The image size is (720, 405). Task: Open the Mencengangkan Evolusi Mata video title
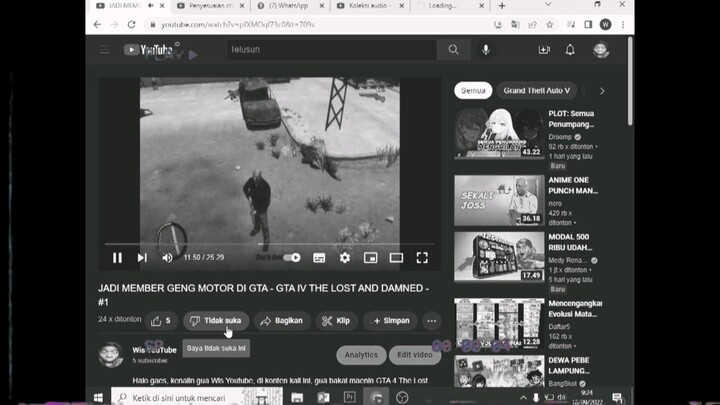(575, 309)
